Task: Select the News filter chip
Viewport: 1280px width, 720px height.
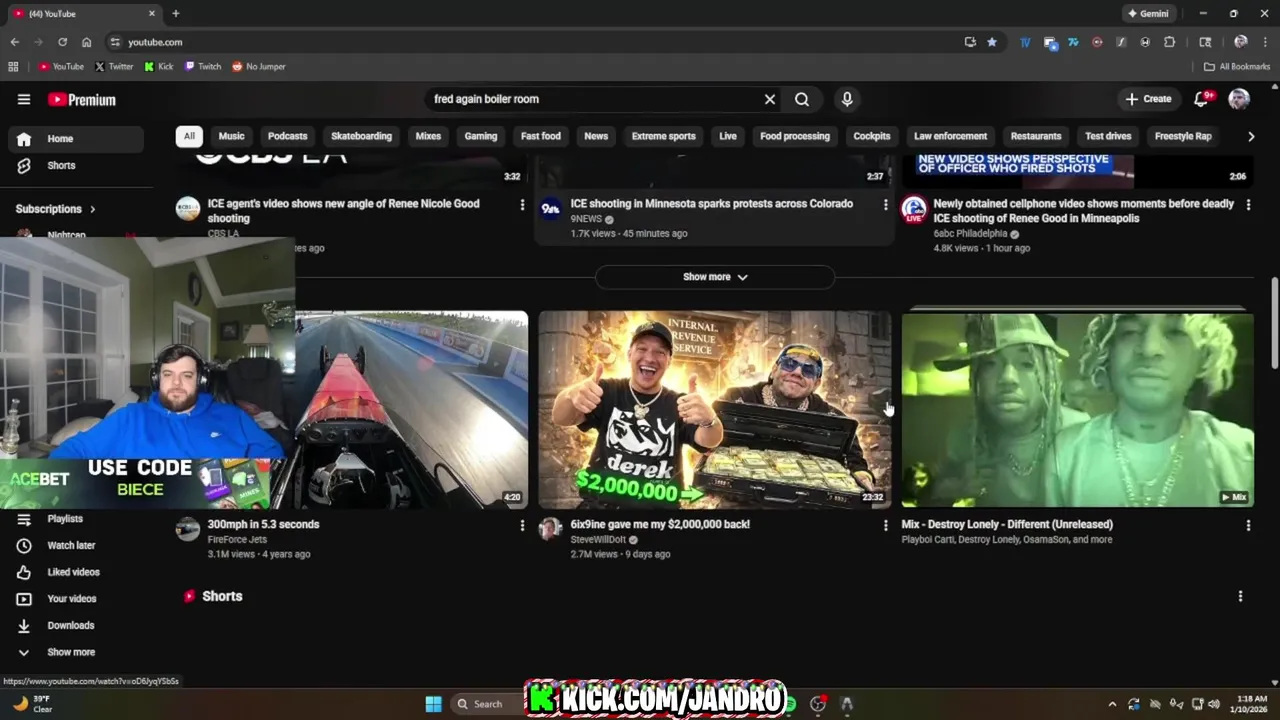Action: tap(596, 136)
